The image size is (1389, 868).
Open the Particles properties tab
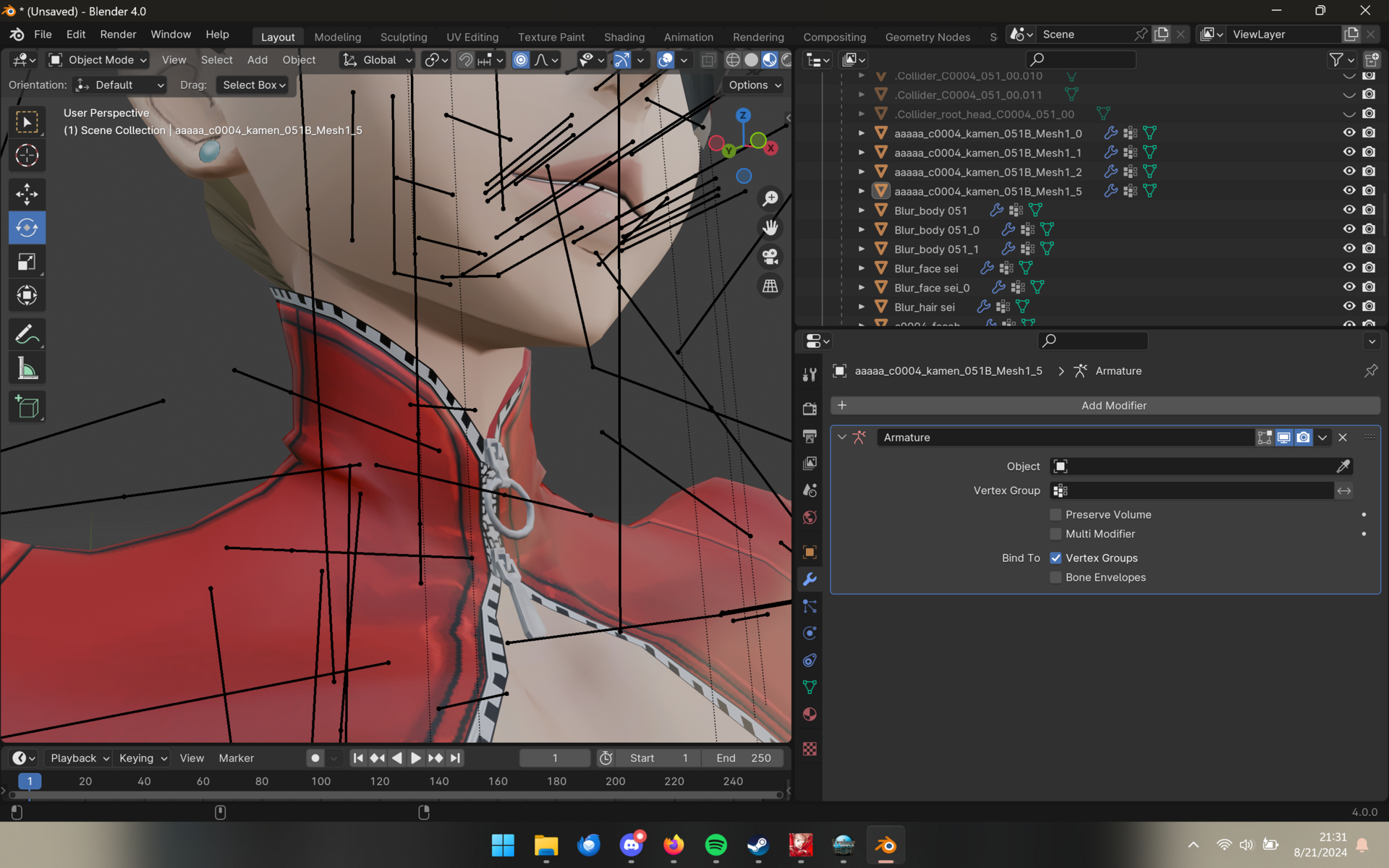(810, 606)
